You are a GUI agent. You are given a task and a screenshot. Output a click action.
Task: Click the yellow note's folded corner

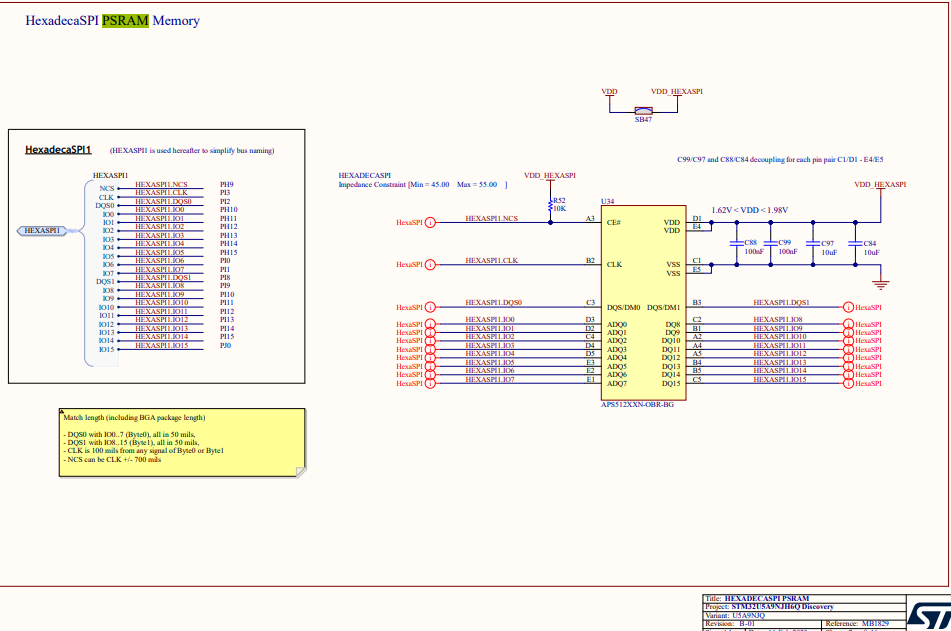tap(301, 472)
